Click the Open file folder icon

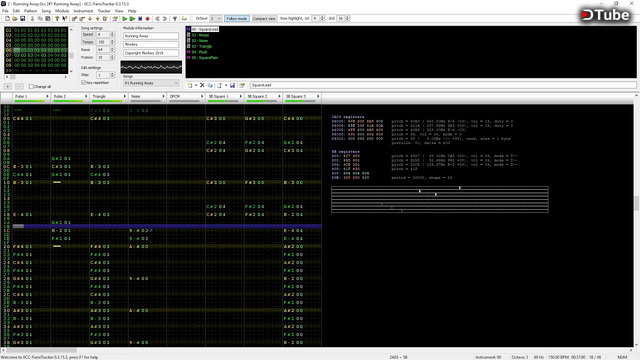pyautogui.click(x=15, y=19)
